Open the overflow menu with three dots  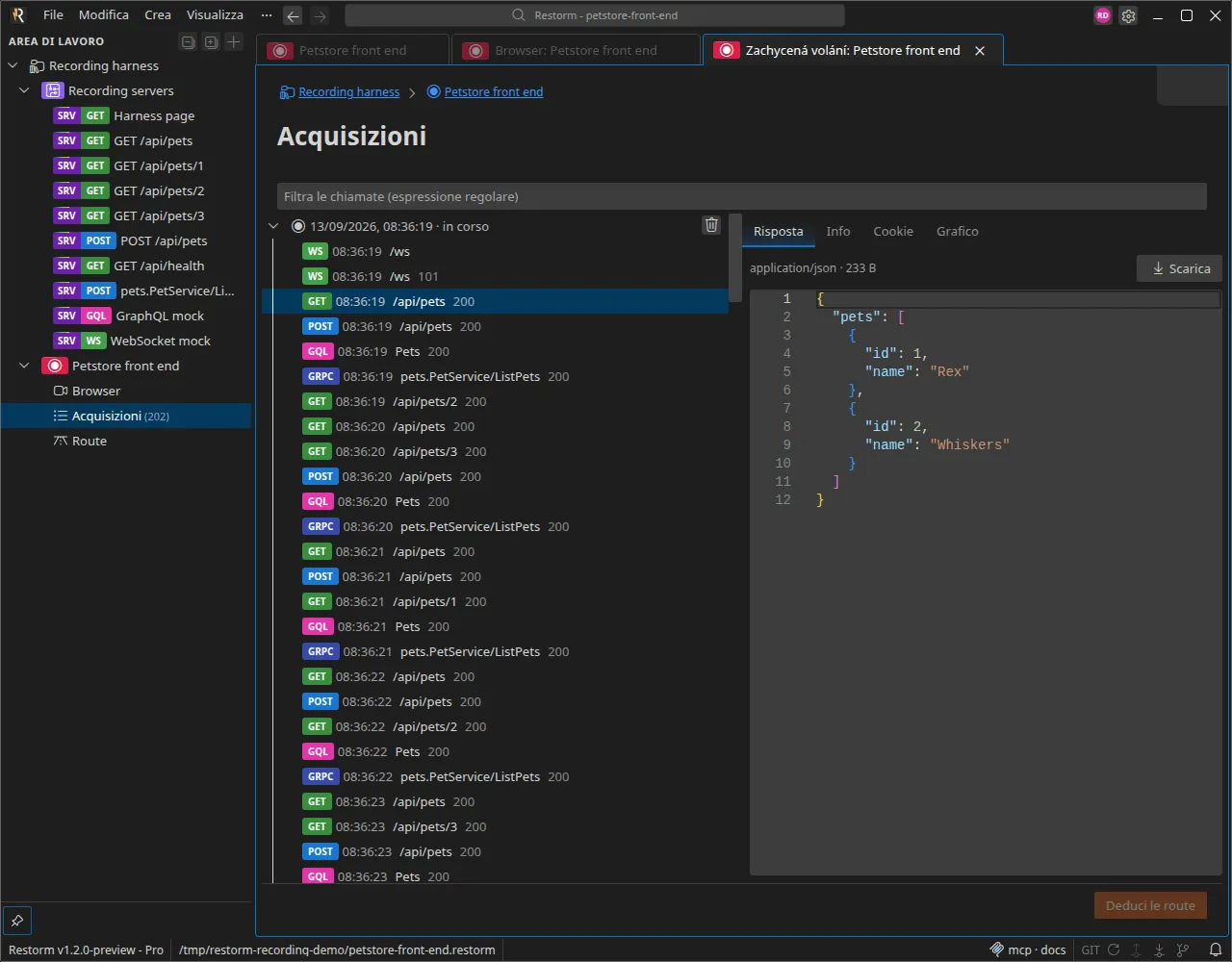coord(267,15)
